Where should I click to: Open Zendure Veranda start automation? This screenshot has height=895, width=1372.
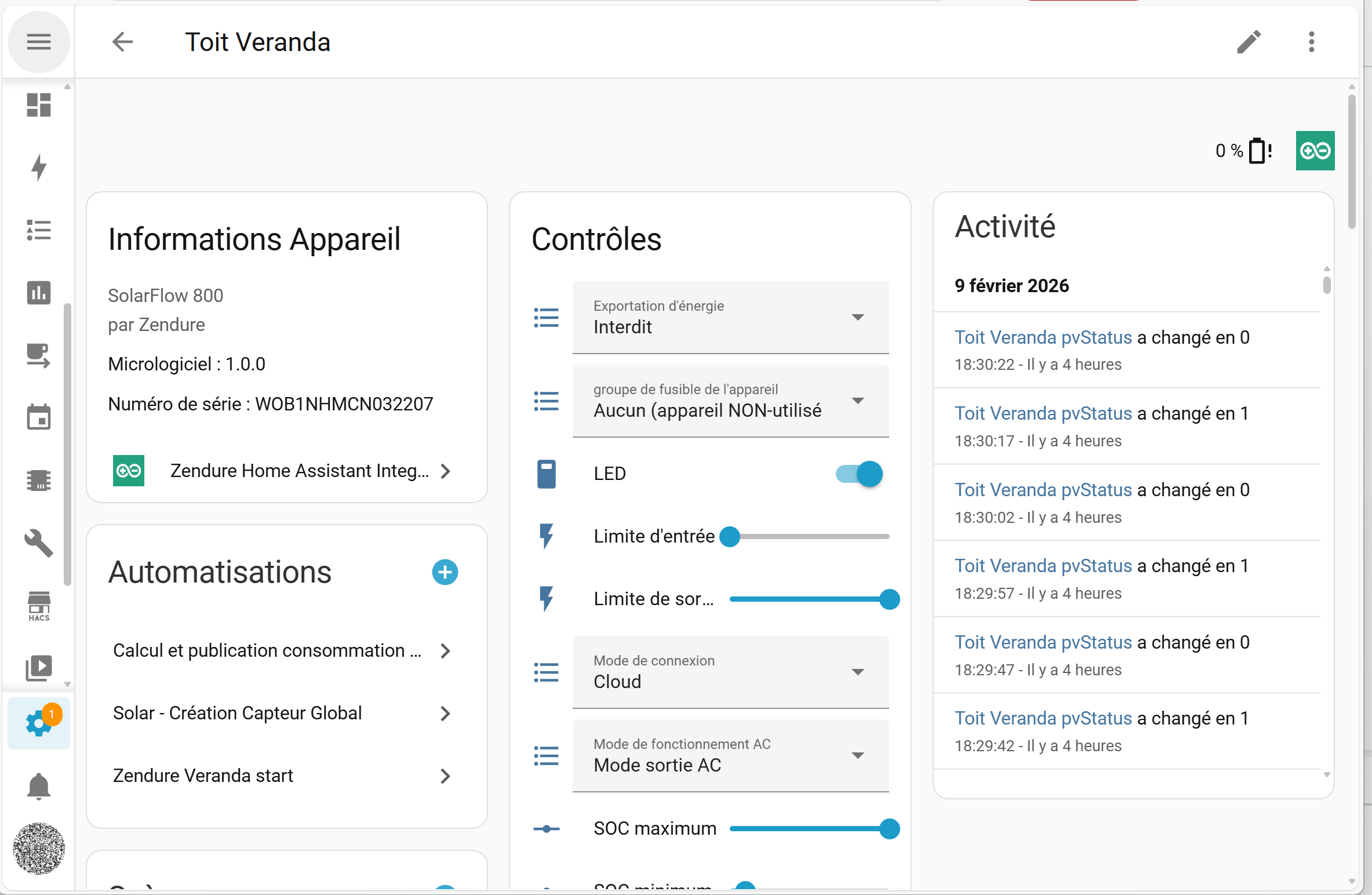point(282,776)
